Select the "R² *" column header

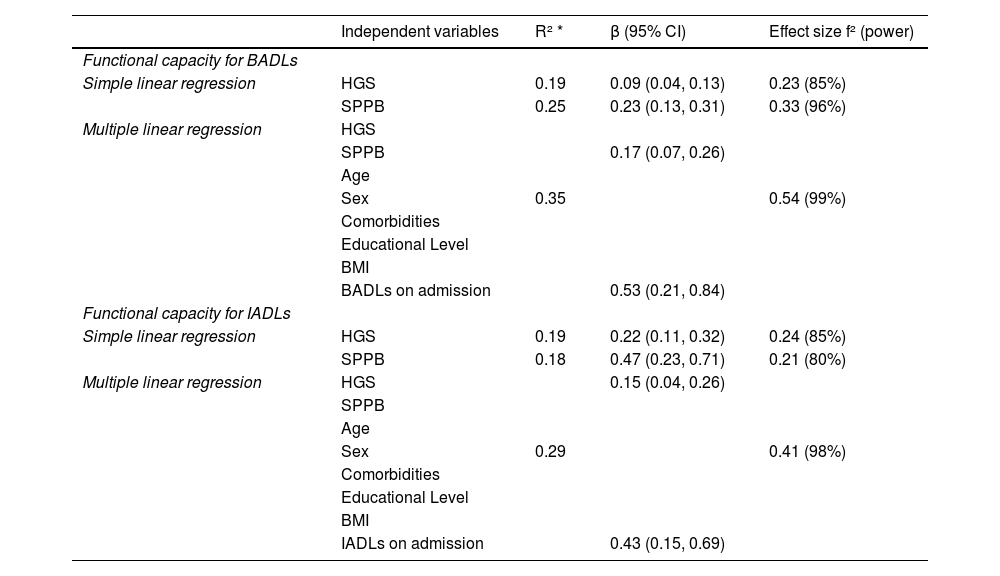(x=549, y=32)
